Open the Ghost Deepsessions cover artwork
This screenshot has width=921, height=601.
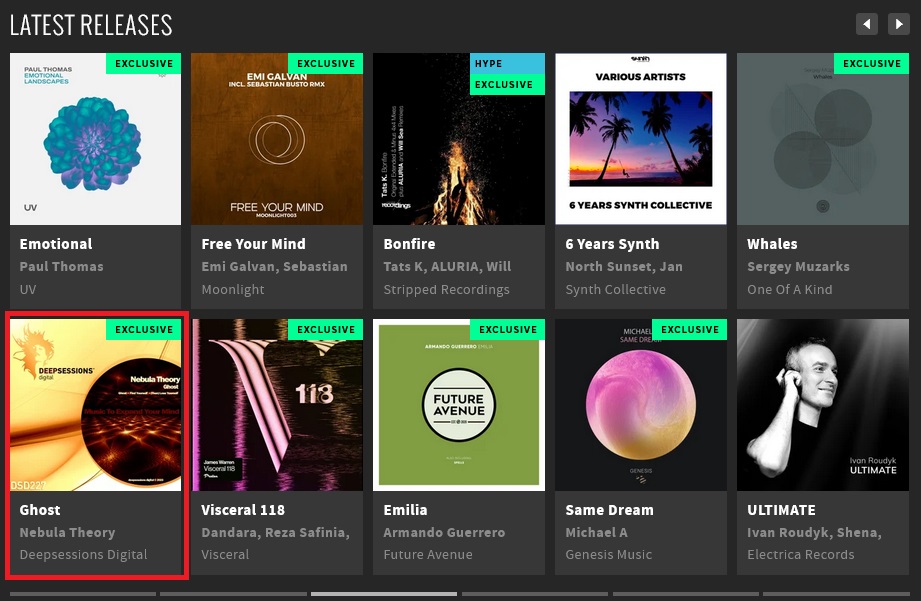[x=95, y=405]
